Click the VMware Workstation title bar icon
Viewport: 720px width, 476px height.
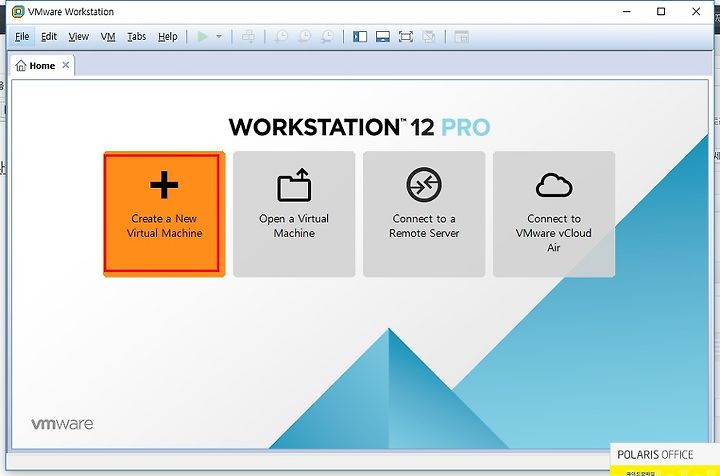[17, 11]
